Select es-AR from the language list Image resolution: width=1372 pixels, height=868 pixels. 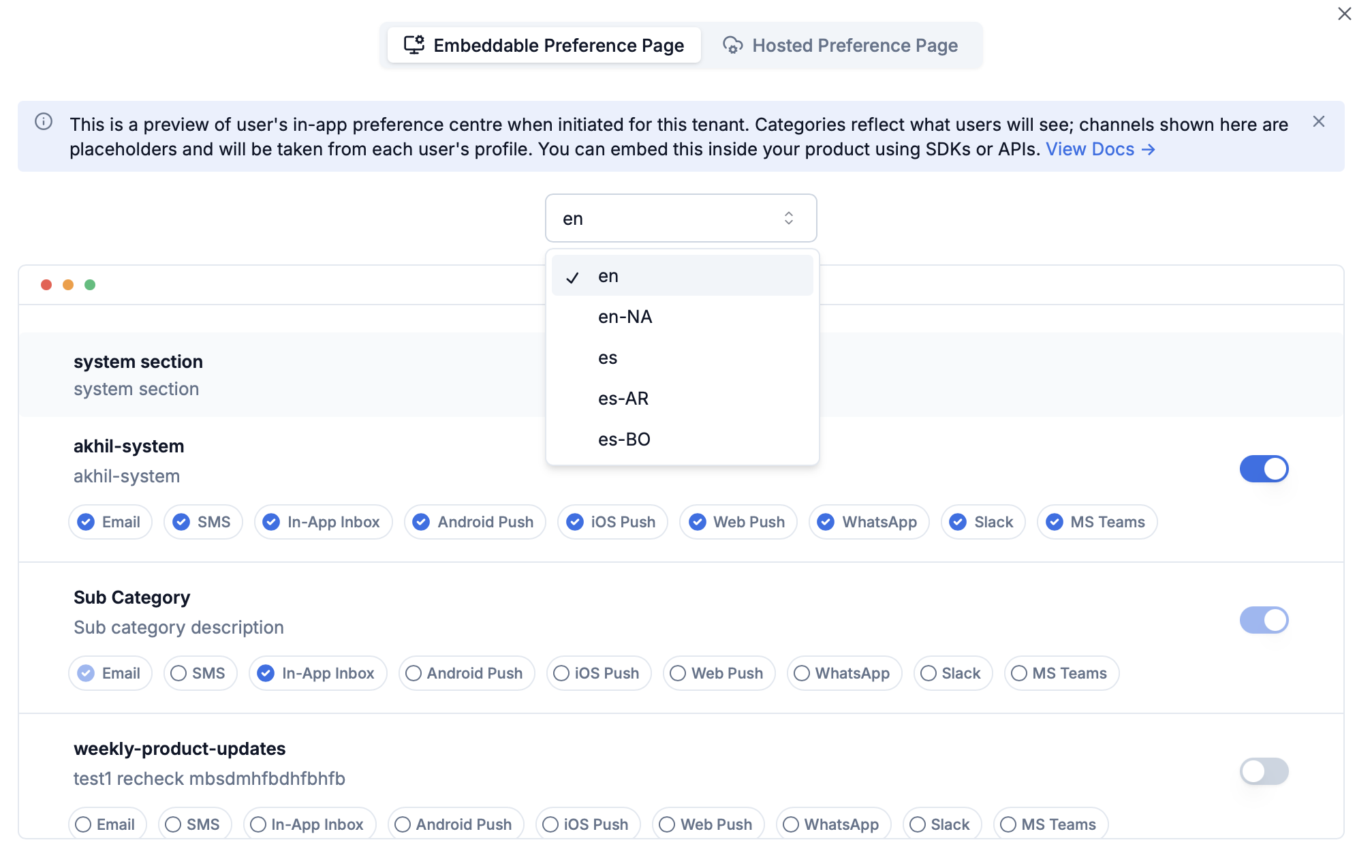point(623,399)
